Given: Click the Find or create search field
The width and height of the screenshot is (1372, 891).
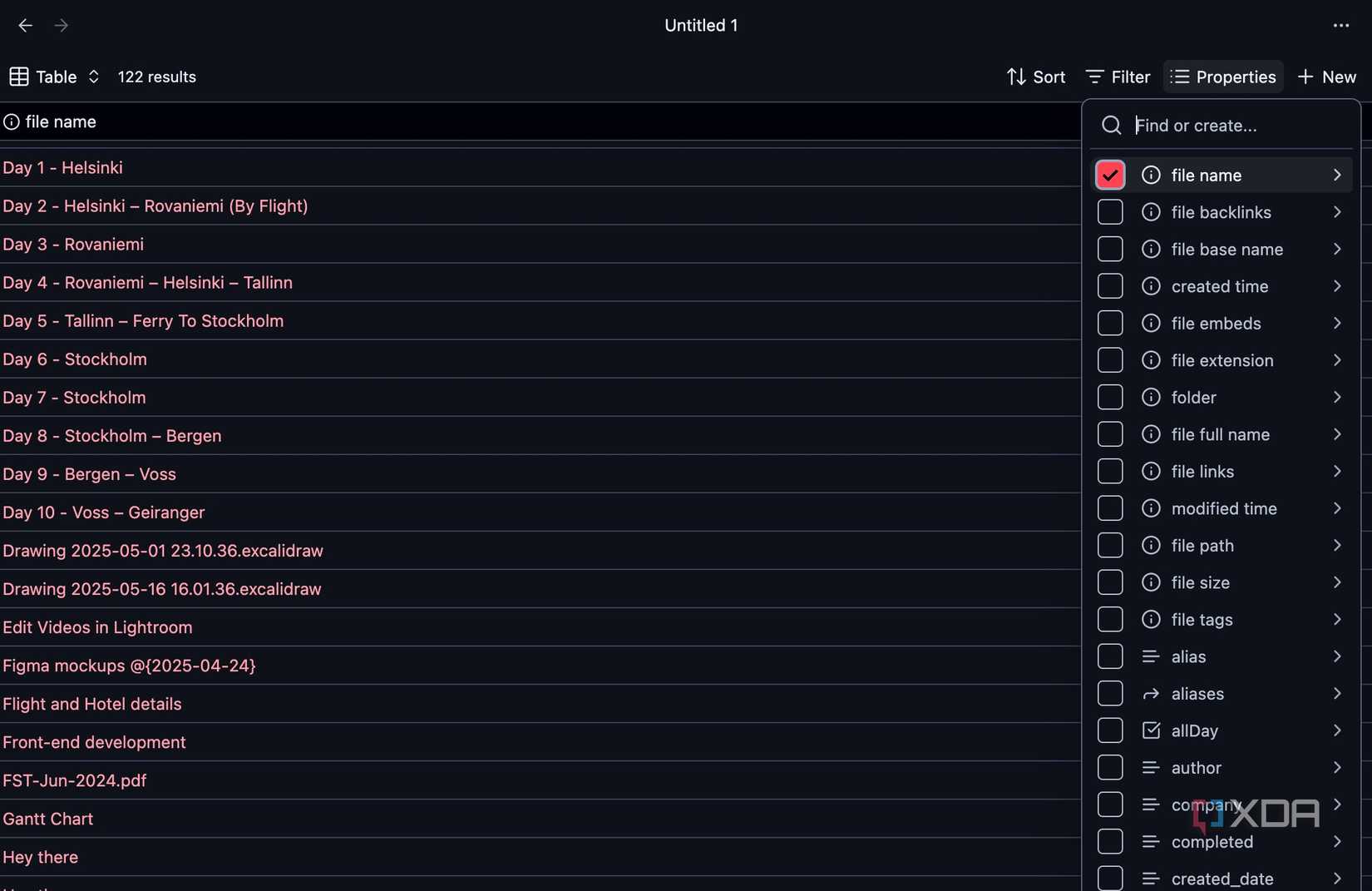Looking at the screenshot, I should click(1239, 126).
